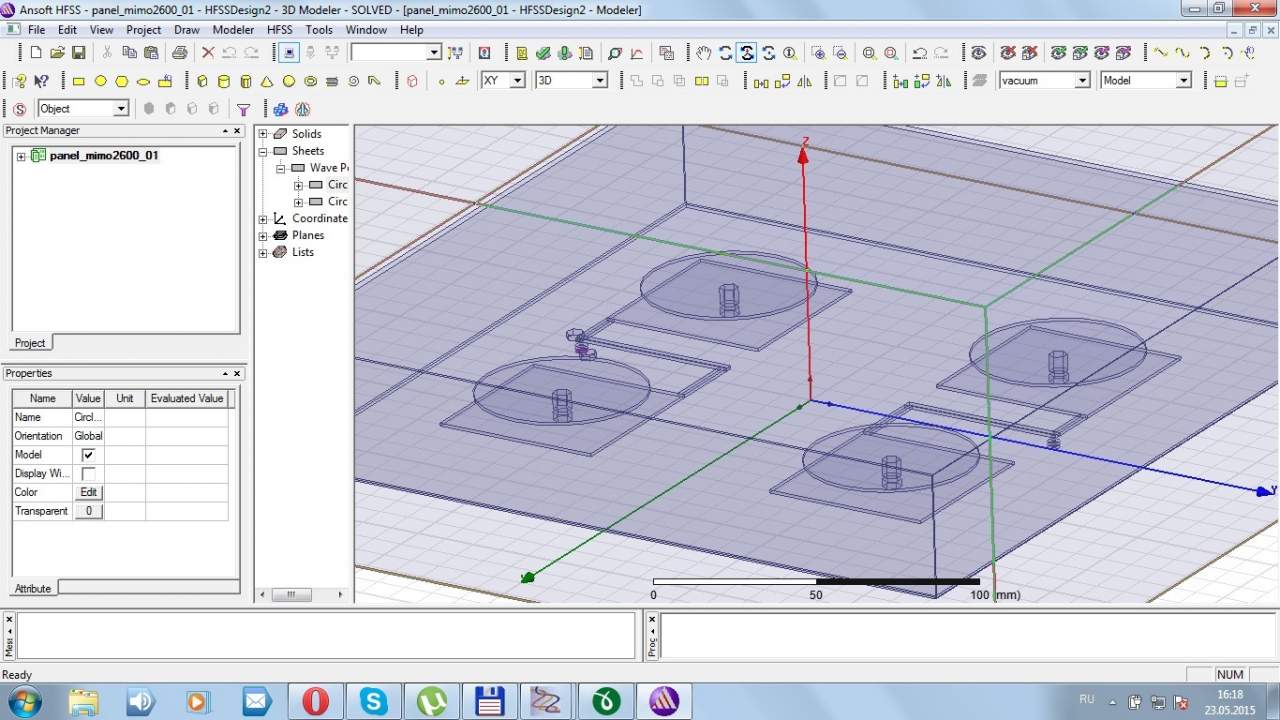Click the Validate checkmark icon
Screen dimensions: 1280x720
[x=543, y=53]
